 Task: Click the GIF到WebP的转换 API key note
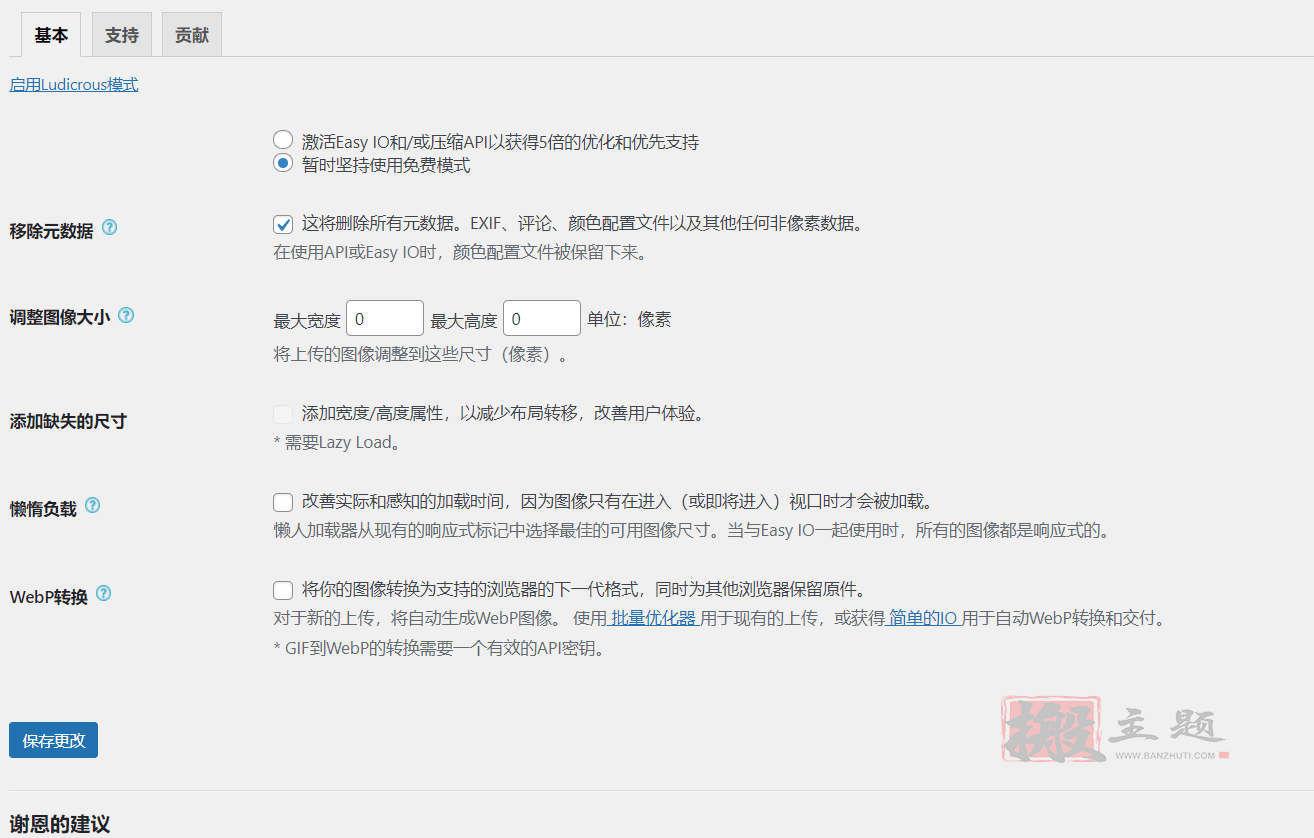(x=439, y=648)
